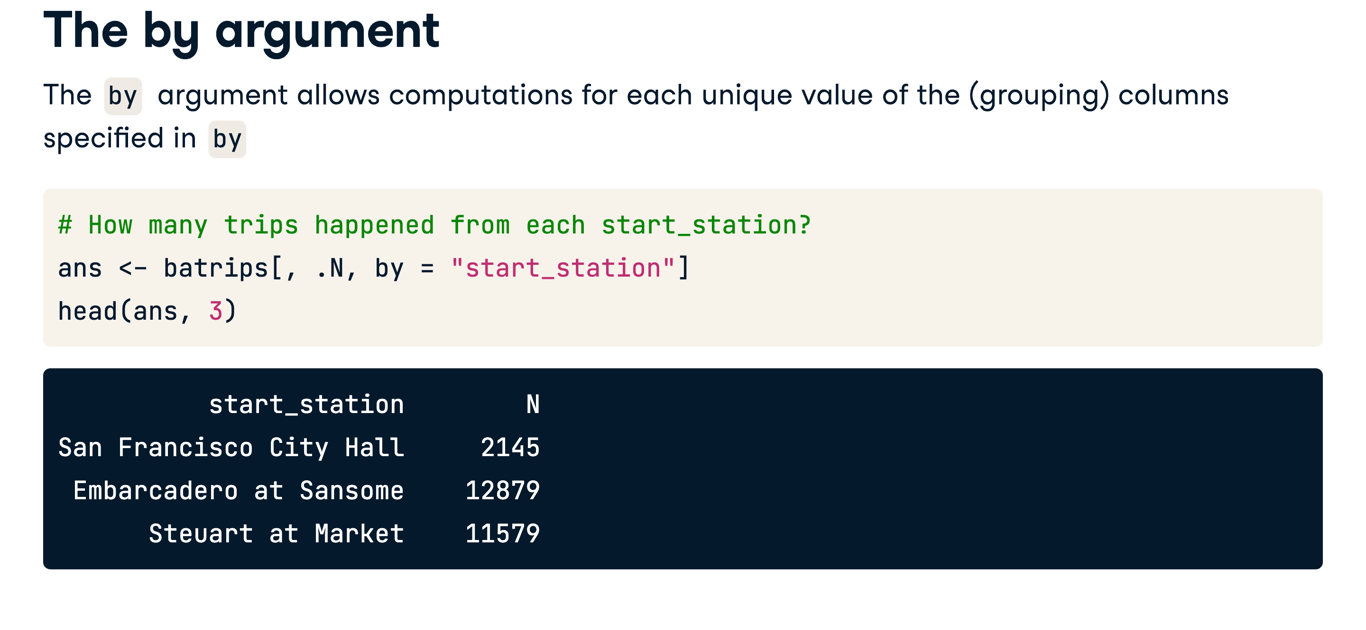Click the value 2145 in output
This screenshot has width=1366, height=630.
click(x=510, y=447)
